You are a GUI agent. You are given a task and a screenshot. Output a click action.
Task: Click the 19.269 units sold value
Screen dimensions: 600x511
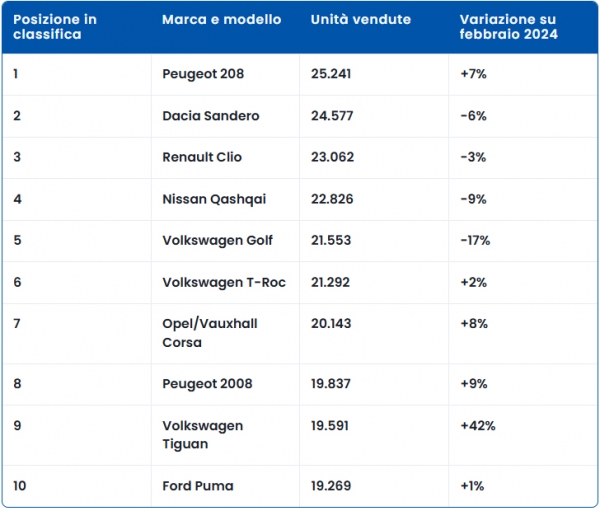point(331,486)
